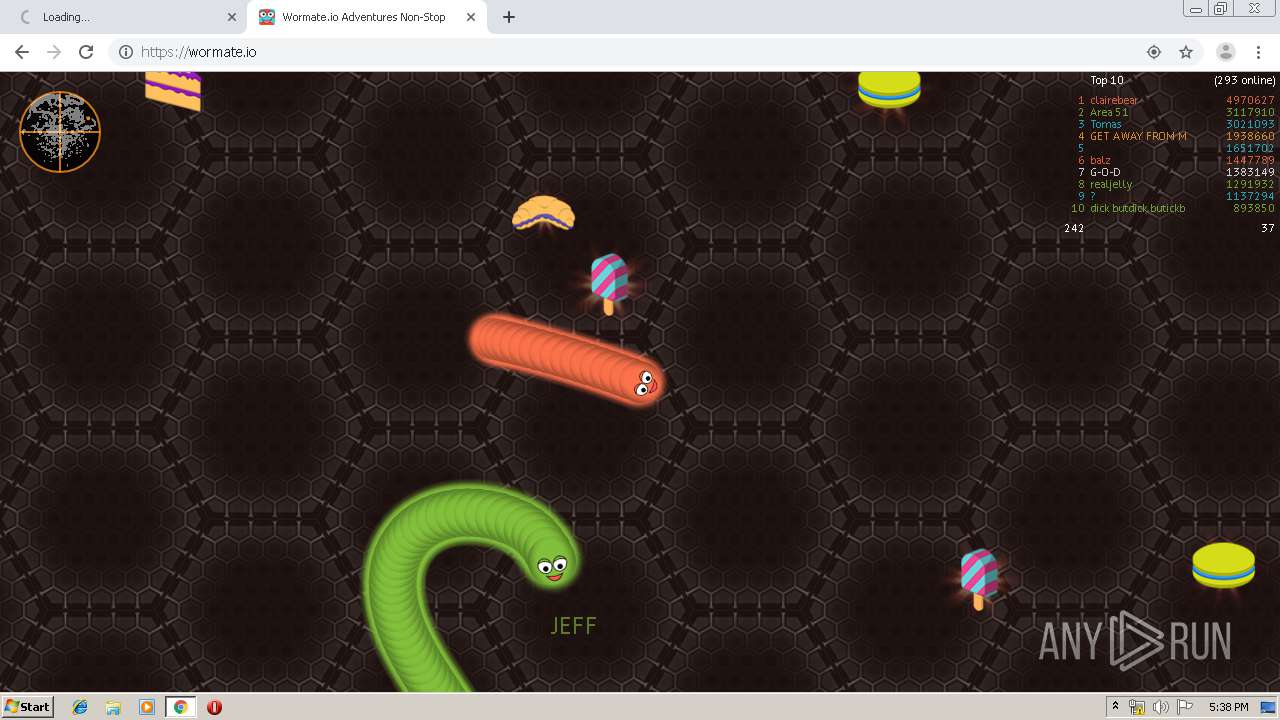Click the 5:38 PM clock

1229,707
